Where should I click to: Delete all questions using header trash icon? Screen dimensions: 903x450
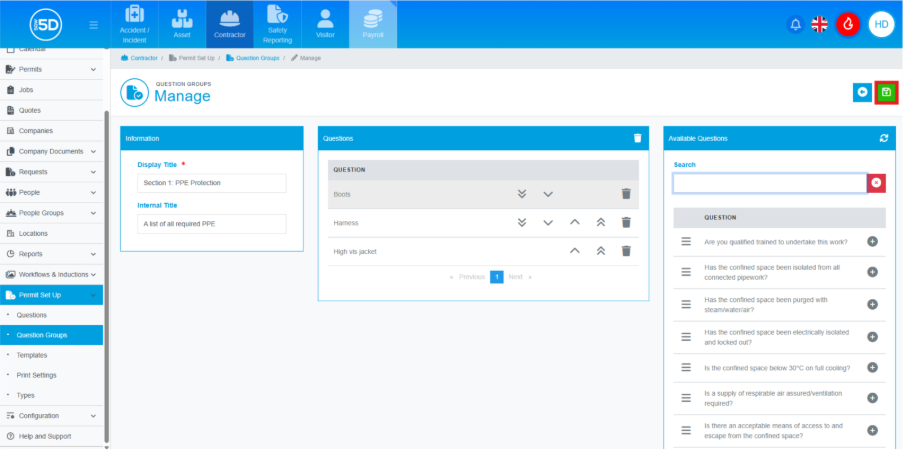pyautogui.click(x=638, y=138)
